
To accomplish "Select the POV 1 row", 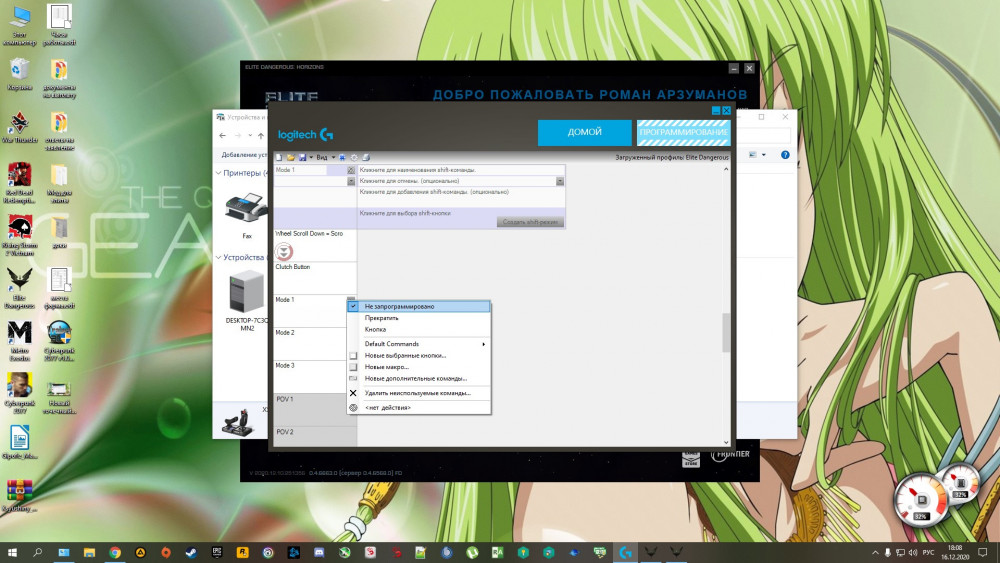I will click(315, 410).
